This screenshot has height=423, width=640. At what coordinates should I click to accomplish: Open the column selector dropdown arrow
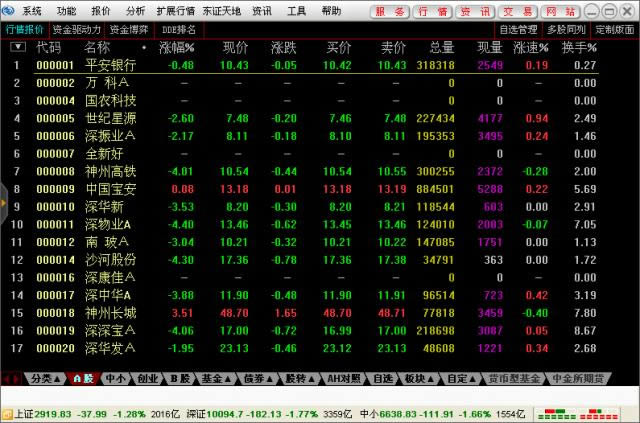click(17, 47)
